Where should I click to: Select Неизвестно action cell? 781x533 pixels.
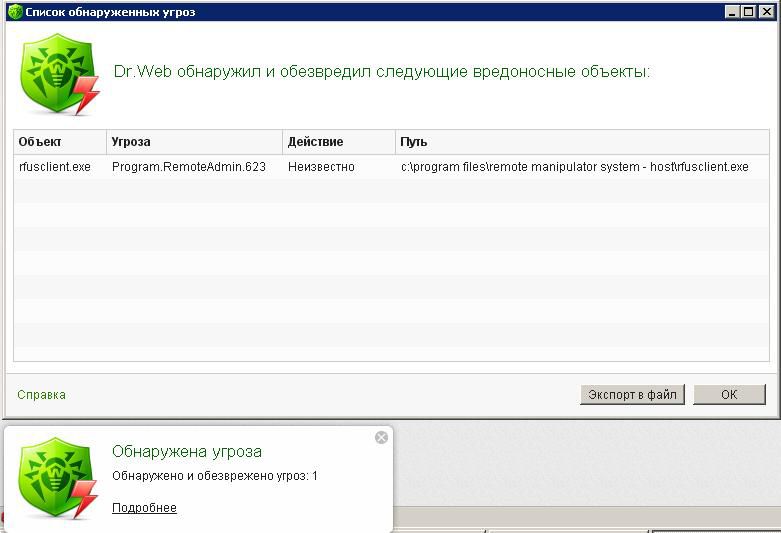click(x=321, y=167)
